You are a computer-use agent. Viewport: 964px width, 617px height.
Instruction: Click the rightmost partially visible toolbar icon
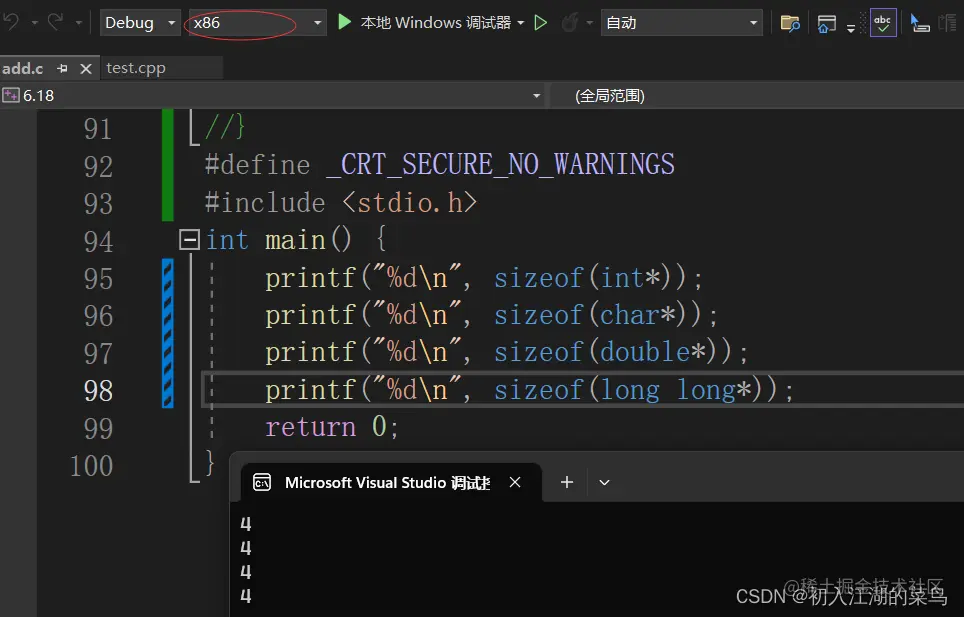coord(949,23)
